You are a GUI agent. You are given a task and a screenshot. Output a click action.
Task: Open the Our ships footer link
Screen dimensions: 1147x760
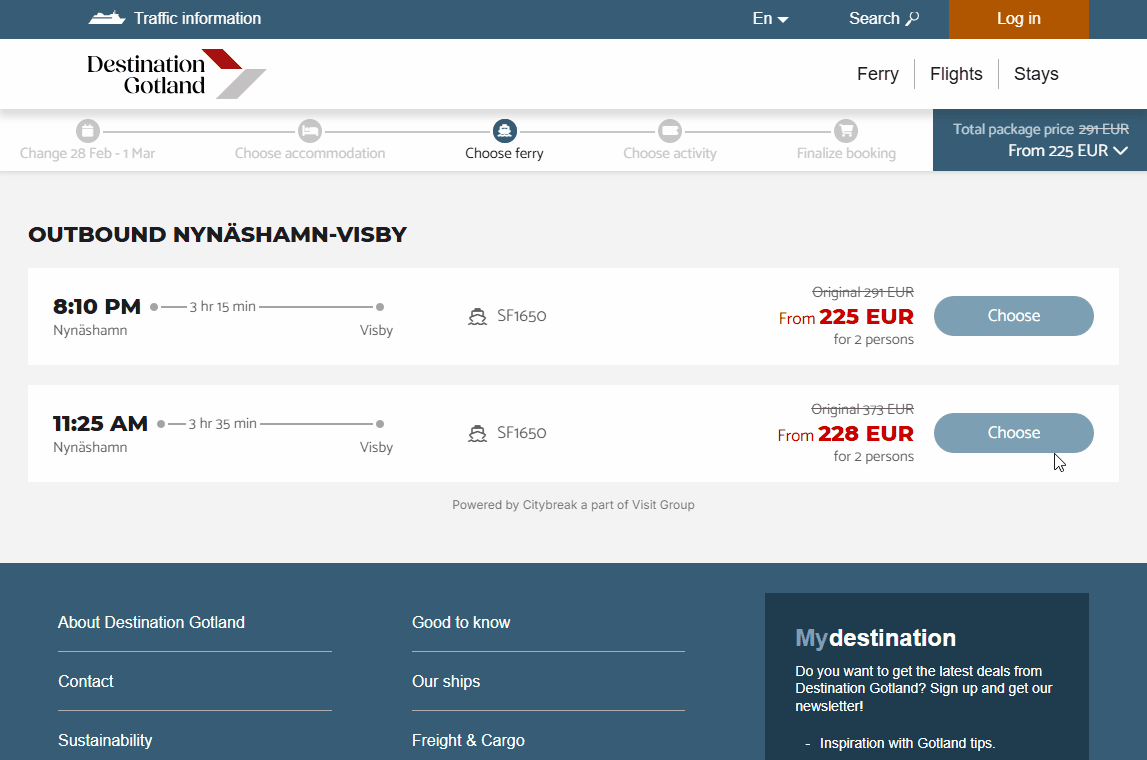[445, 682]
